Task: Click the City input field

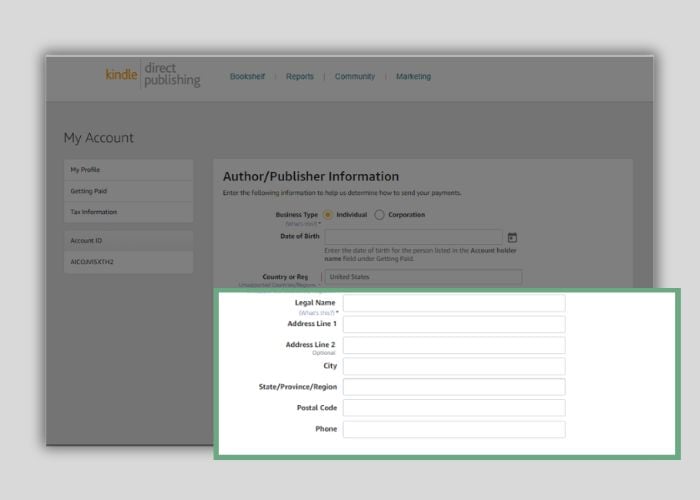Action: coord(454,366)
